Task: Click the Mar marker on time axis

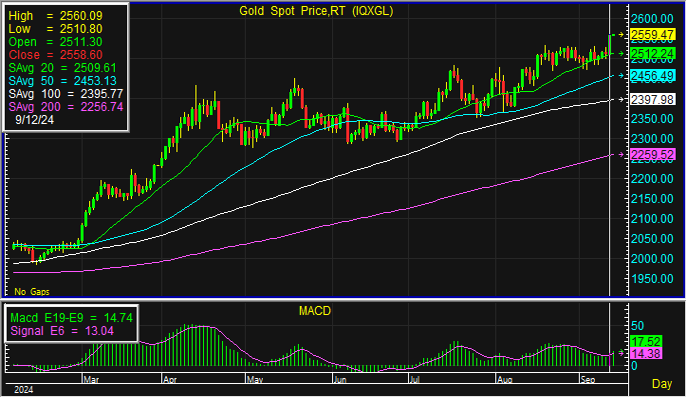Action: click(91, 380)
